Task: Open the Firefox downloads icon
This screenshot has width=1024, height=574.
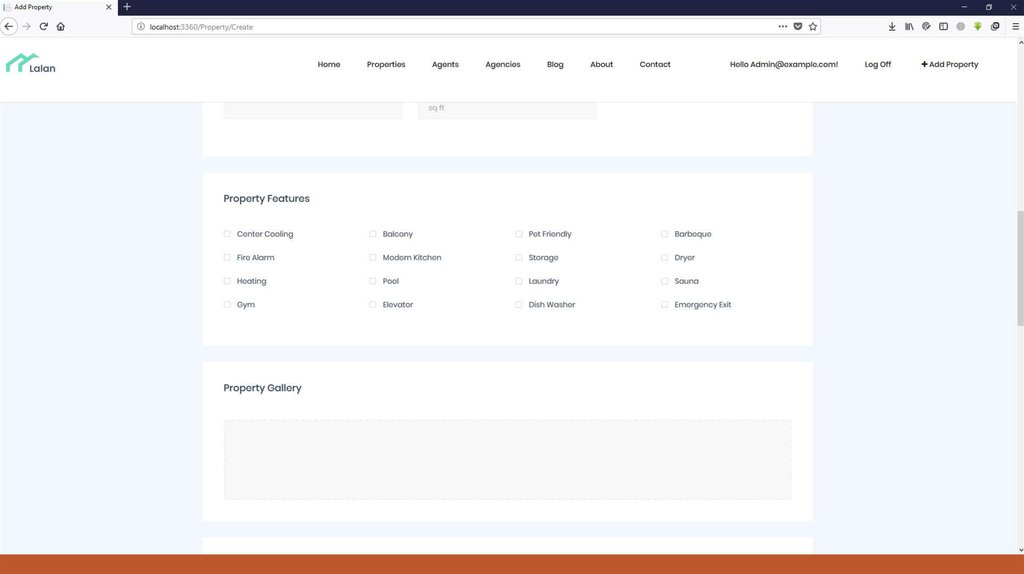Action: (892, 26)
